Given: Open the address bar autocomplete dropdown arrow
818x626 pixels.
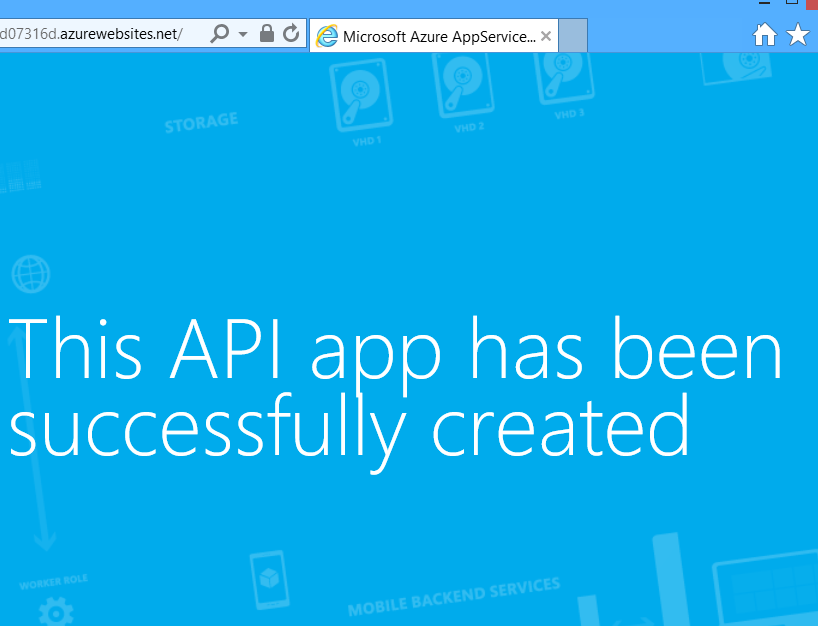Looking at the screenshot, I should click(243, 35).
